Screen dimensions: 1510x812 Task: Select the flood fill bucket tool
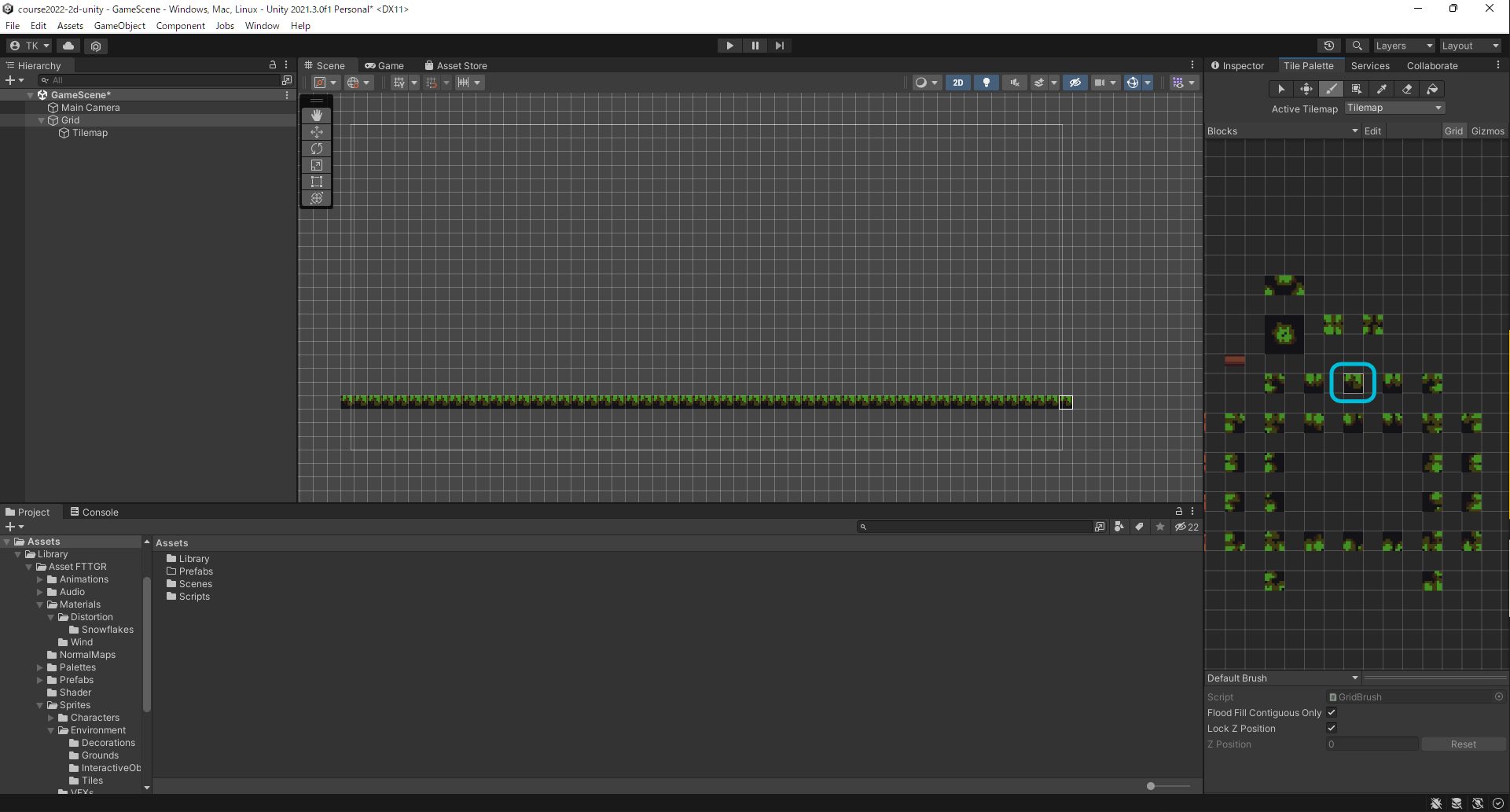[1432, 89]
